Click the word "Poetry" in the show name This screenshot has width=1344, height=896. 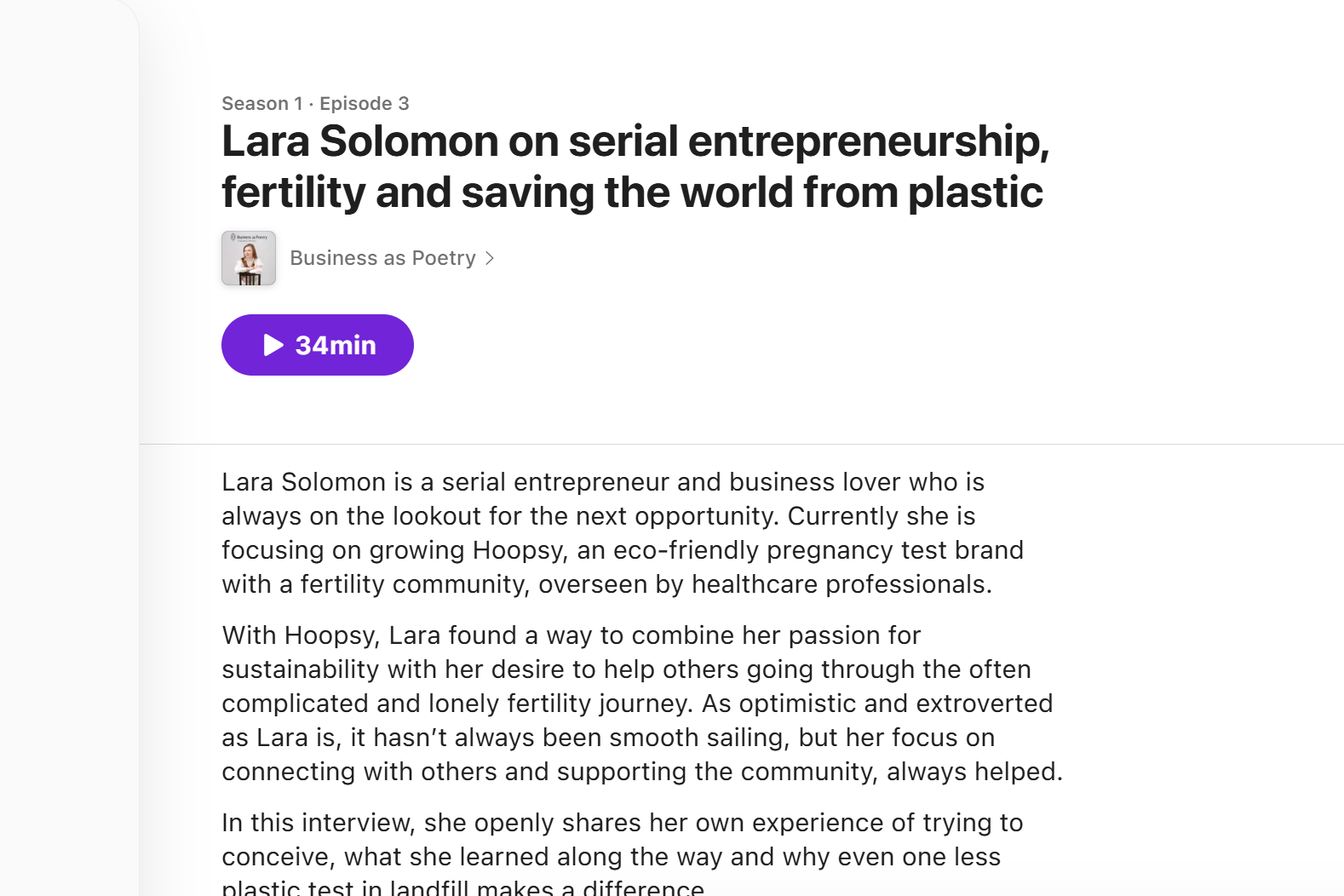(x=444, y=258)
